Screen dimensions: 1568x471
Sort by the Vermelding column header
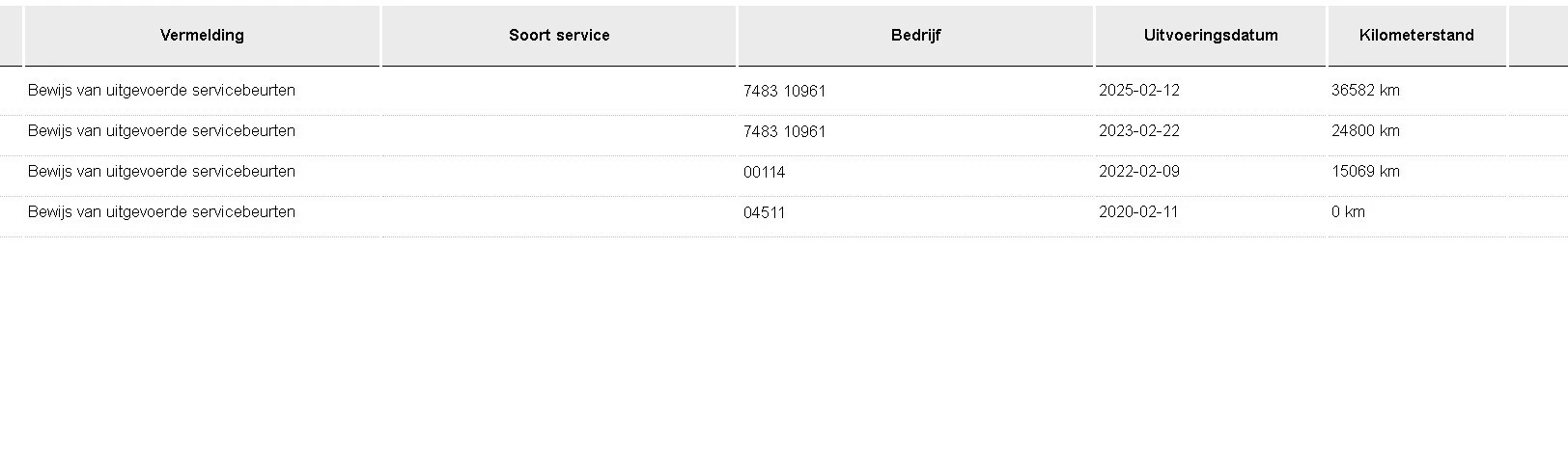point(202,36)
